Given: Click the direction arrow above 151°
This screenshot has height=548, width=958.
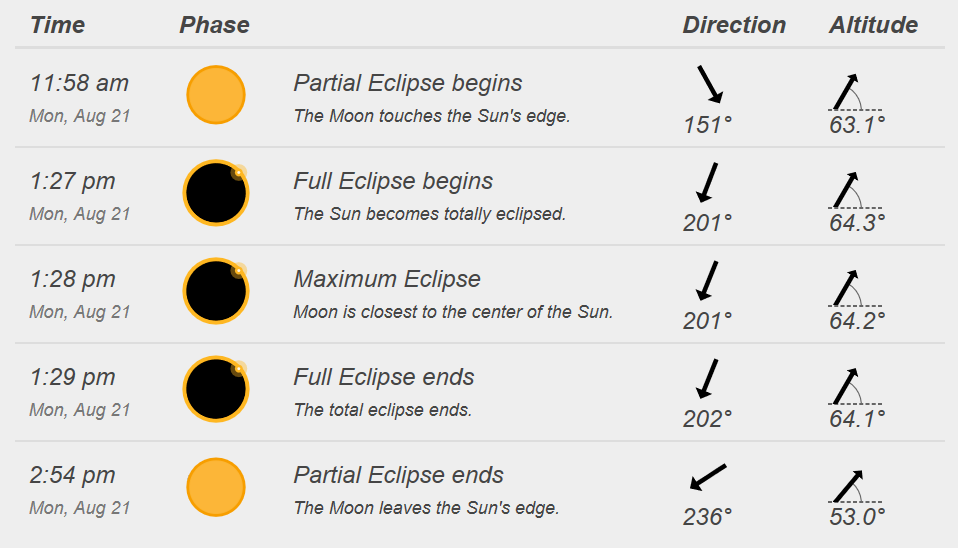Looking at the screenshot, I should [710, 84].
